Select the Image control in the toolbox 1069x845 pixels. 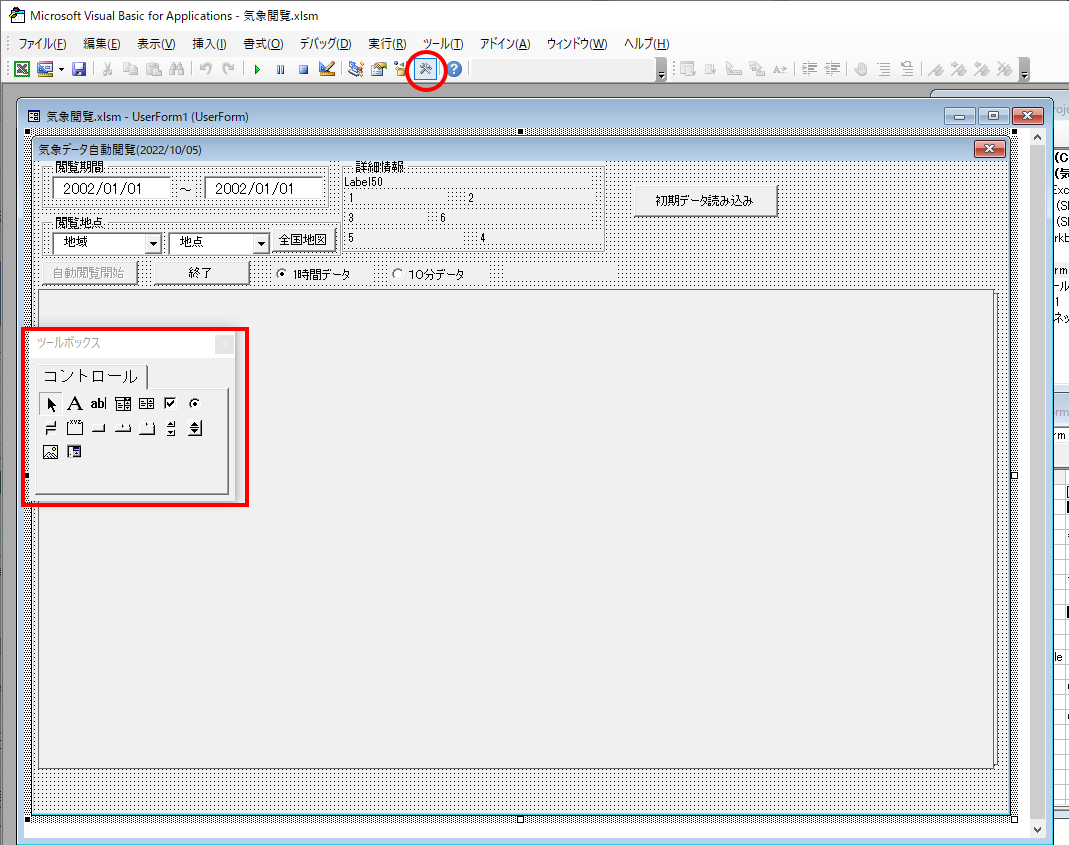pos(51,452)
